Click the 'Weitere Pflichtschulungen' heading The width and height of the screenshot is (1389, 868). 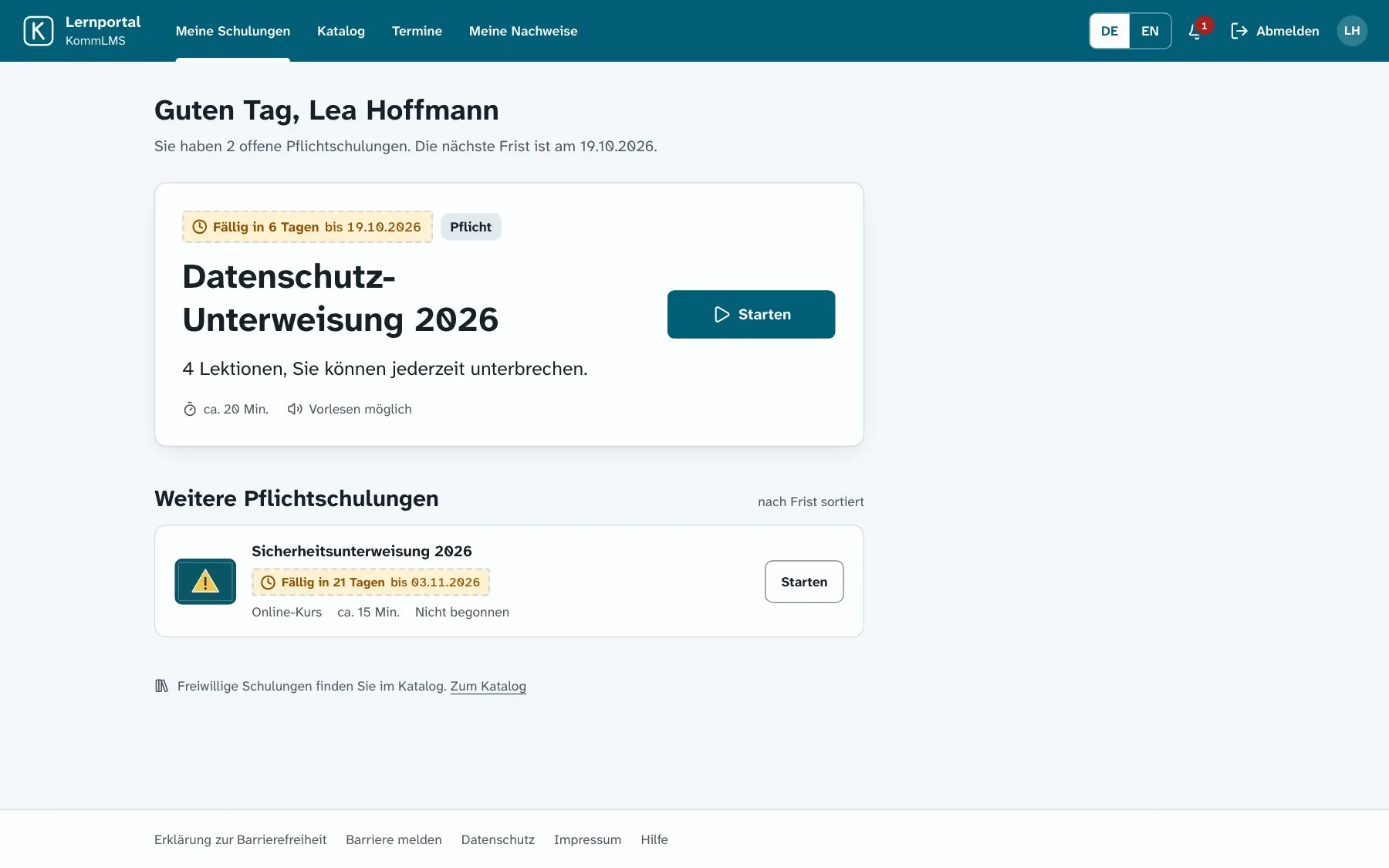[296, 498]
